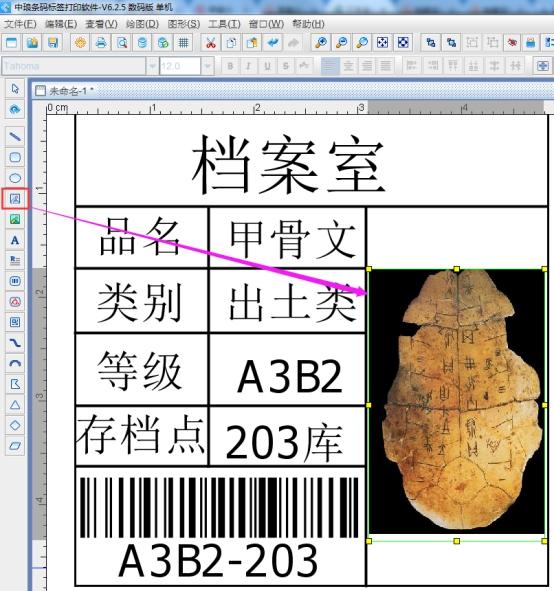
Task: Choose the text tool marked A
Action: click(x=15, y=240)
